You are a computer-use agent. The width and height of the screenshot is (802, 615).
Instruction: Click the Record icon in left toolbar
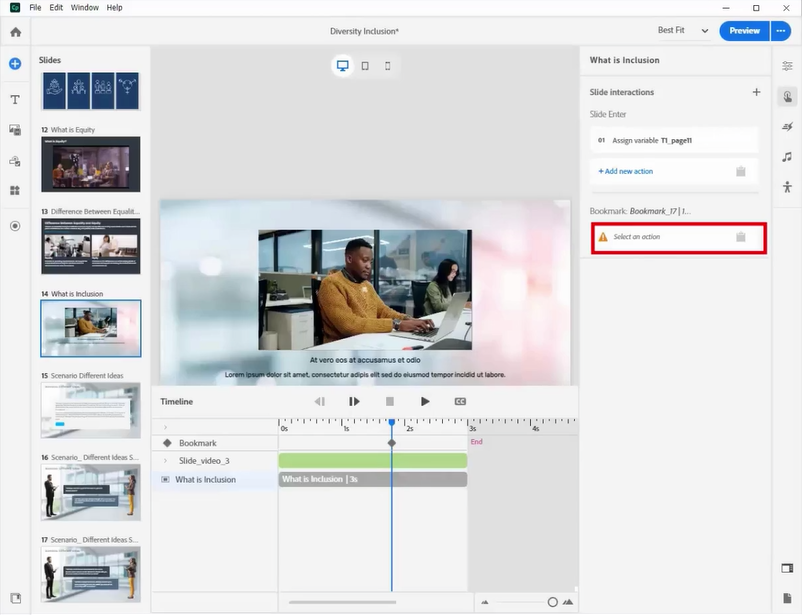pos(15,226)
